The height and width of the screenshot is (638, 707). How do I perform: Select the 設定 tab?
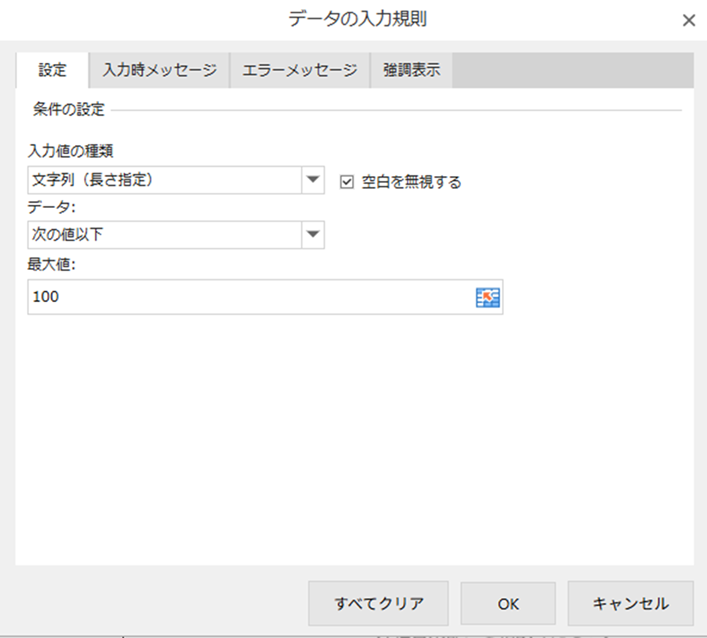[52, 70]
